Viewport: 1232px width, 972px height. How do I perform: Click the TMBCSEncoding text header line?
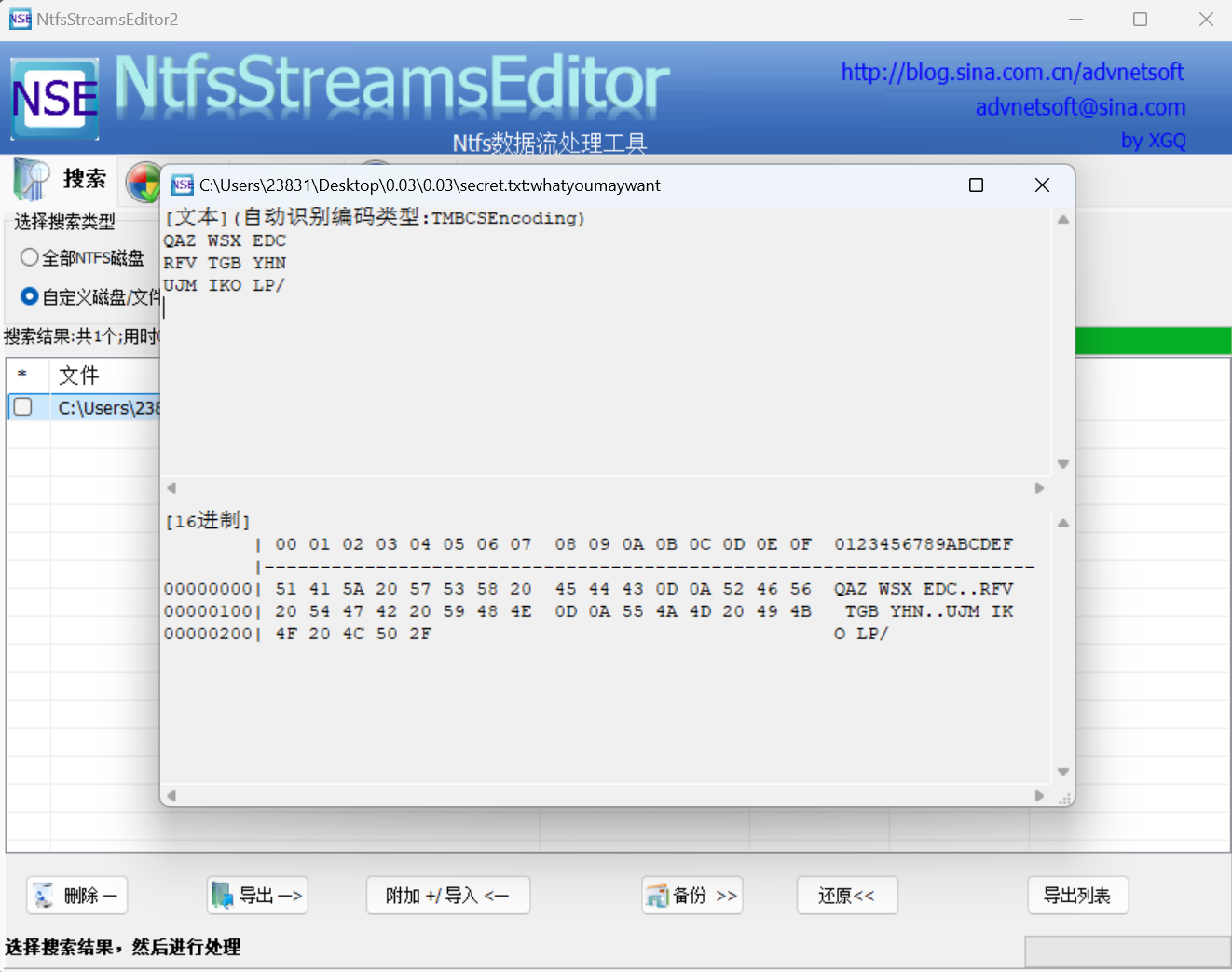(x=375, y=217)
